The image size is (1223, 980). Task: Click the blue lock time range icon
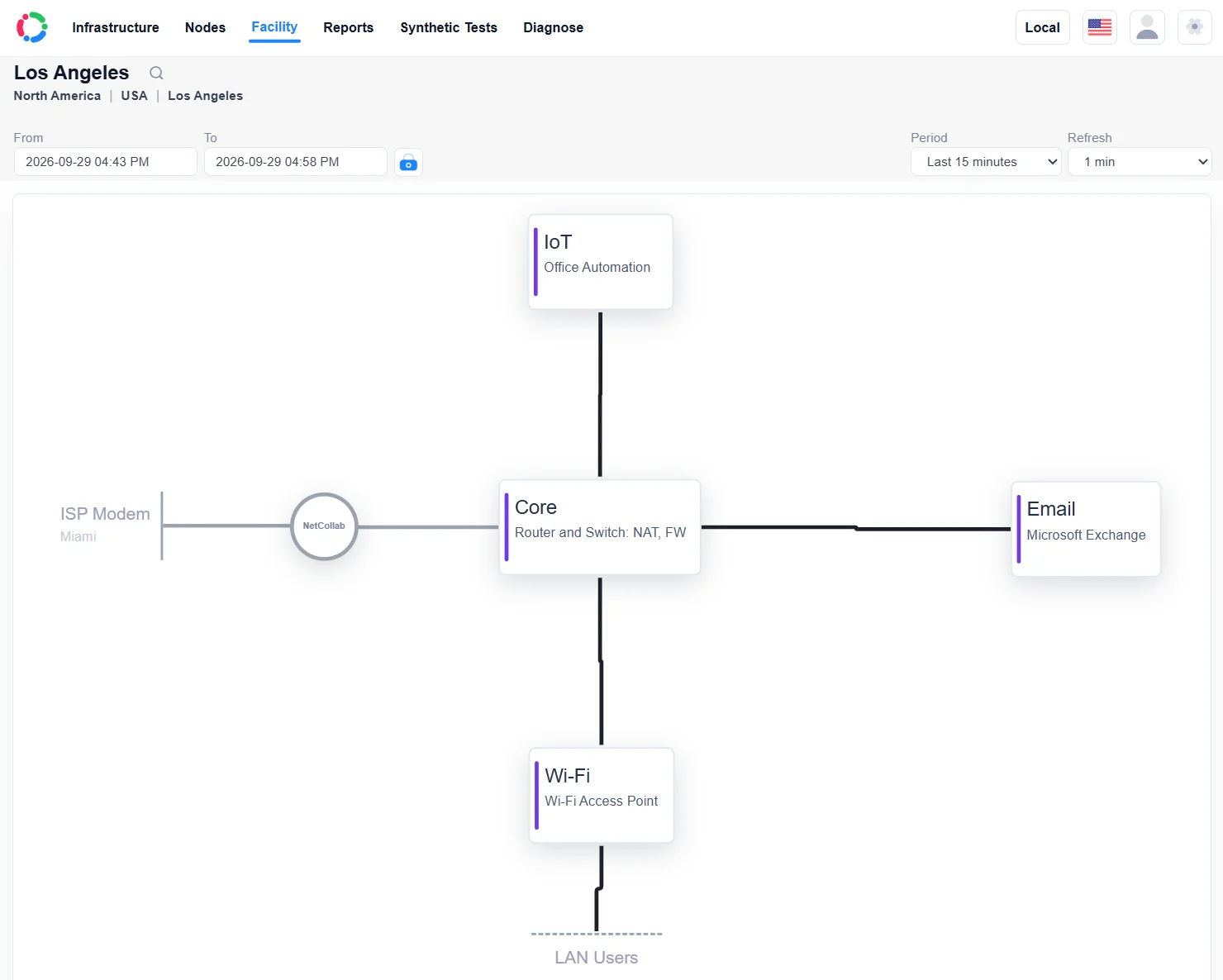point(408,162)
